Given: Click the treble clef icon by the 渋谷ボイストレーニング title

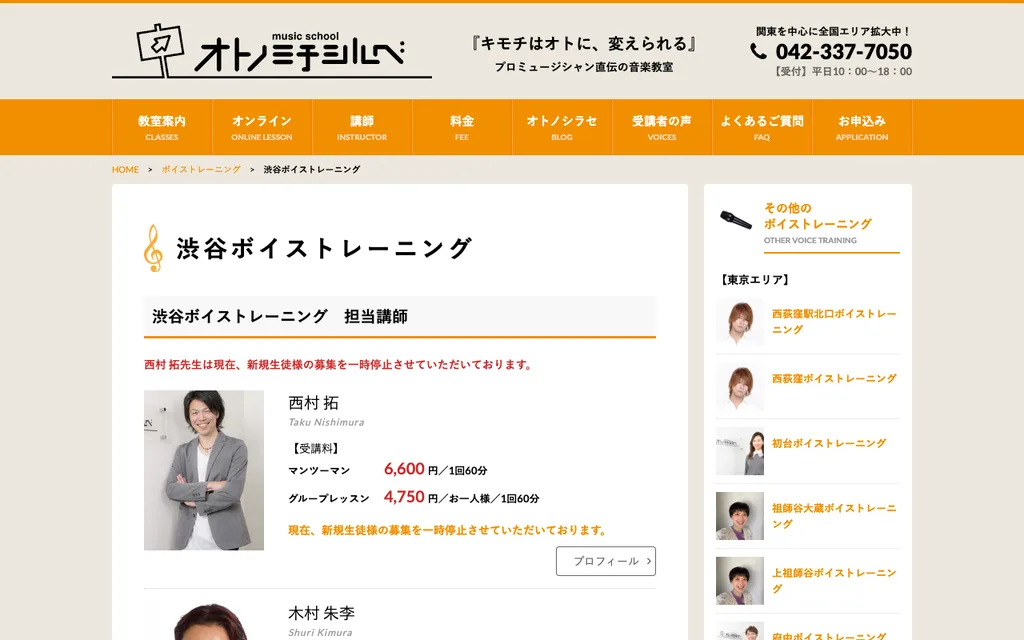Looking at the screenshot, I should coord(153,248).
